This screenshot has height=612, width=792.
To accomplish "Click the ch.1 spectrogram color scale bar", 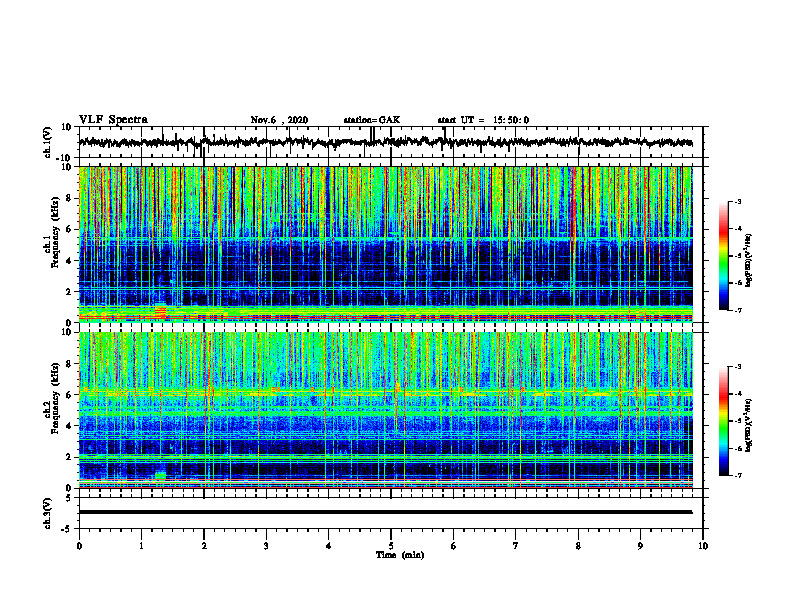I will coord(723,255).
